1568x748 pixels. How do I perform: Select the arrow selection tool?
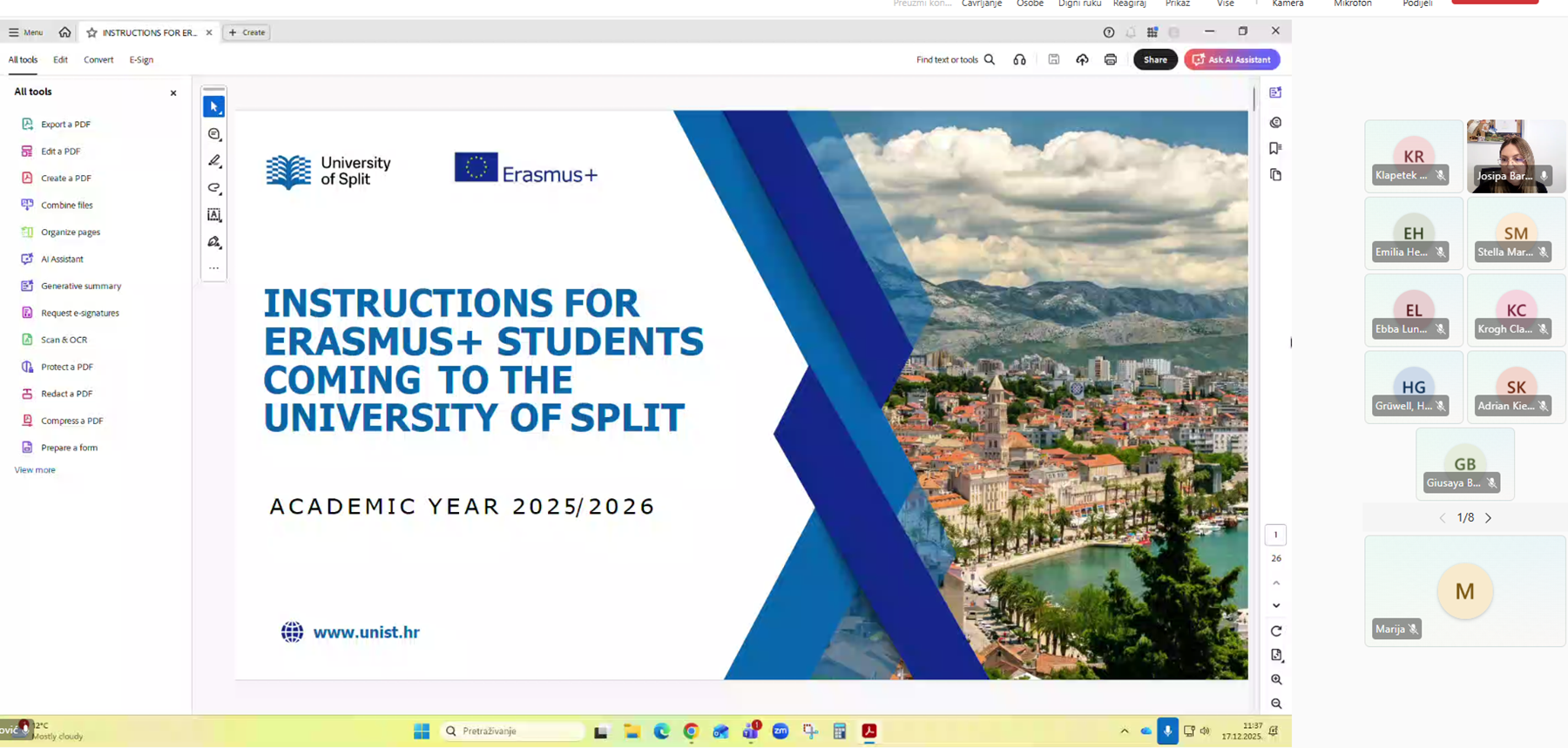coord(213,107)
